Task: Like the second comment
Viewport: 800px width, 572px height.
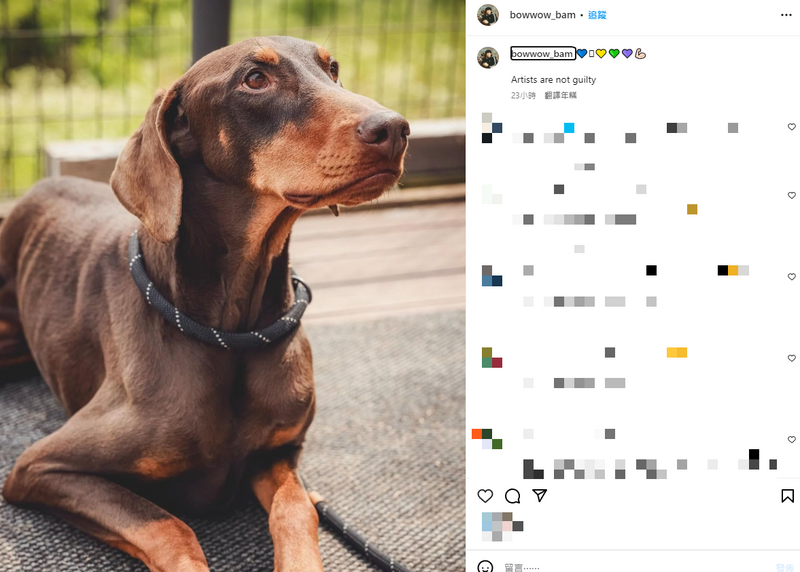Action: click(791, 195)
